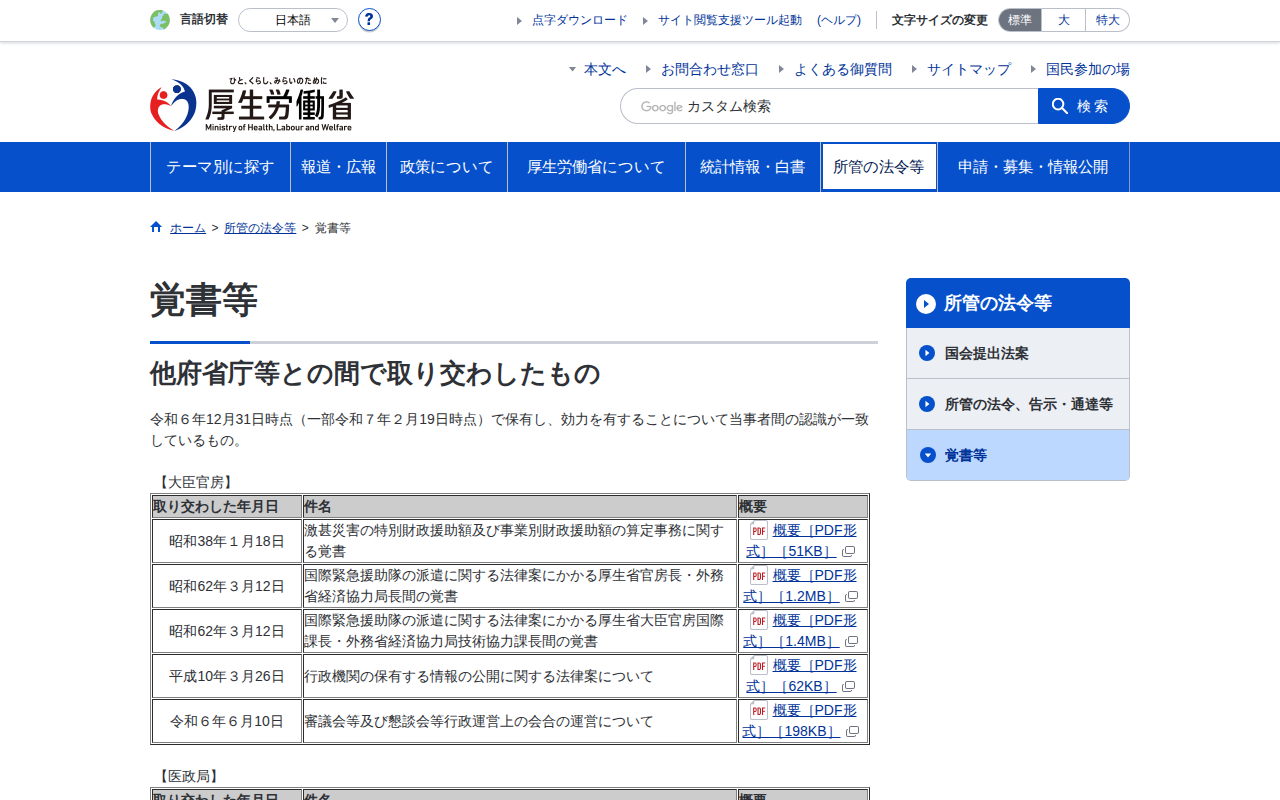Open the 申請・募集・情報公開 menu
Image resolution: width=1280 pixels, height=800 pixels.
point(1033,167)
